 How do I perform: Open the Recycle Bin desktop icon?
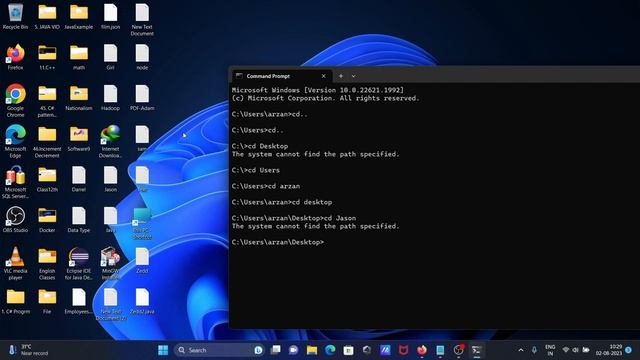click(x=16, y=16)
